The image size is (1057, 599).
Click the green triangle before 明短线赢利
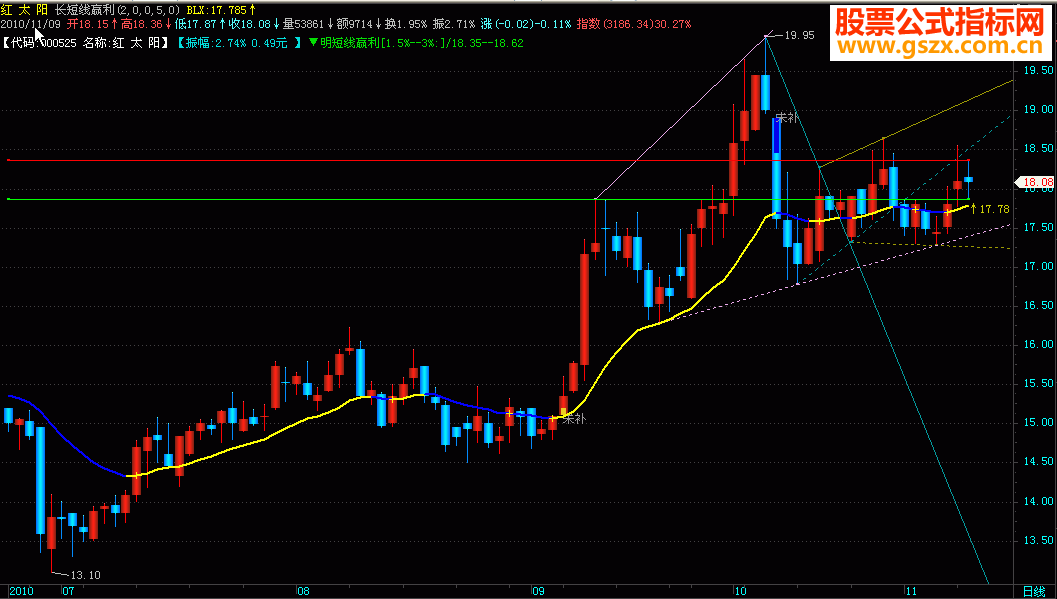pos(313,42)
